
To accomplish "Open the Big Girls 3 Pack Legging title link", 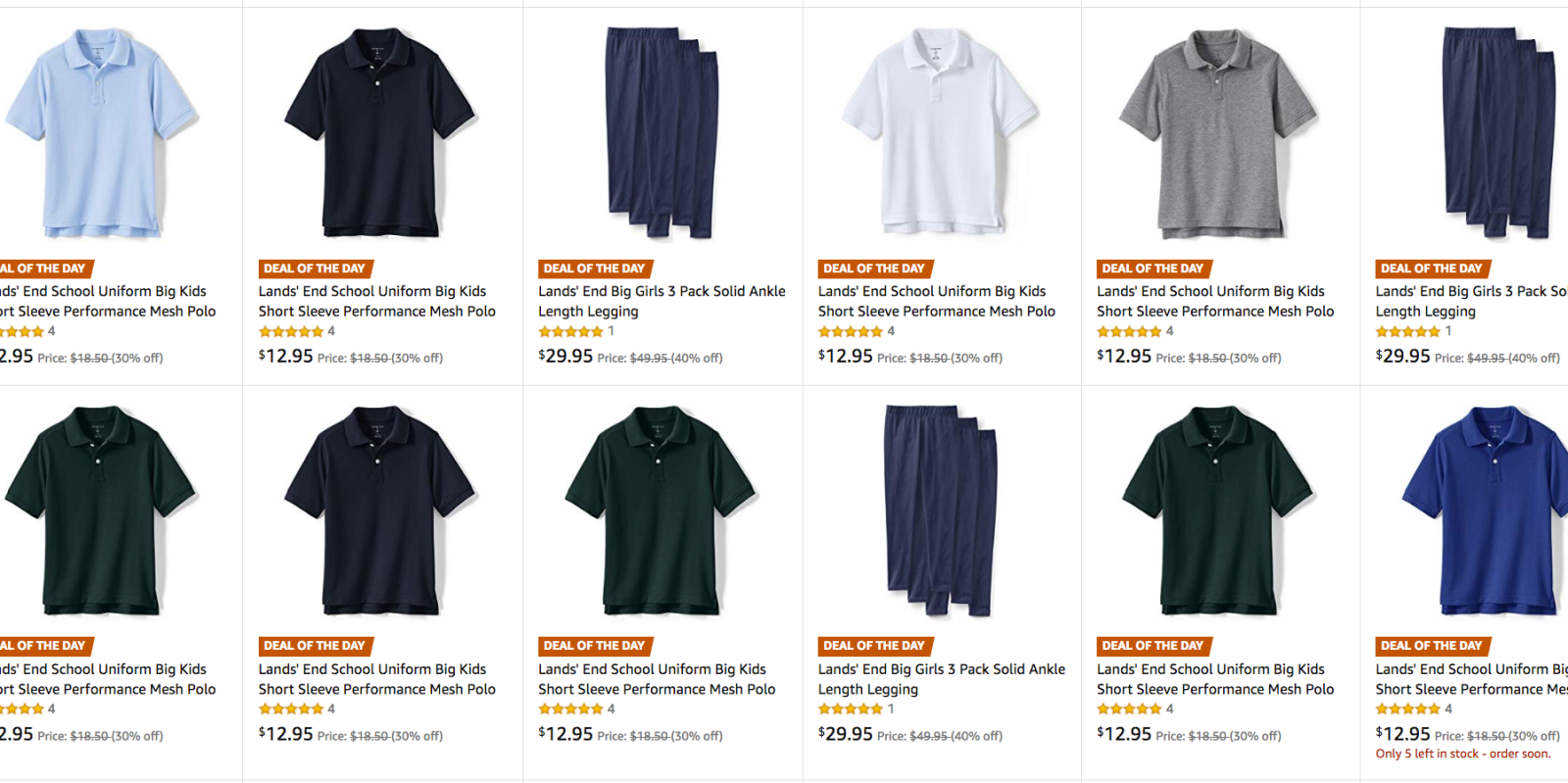I will pos(661,301).
